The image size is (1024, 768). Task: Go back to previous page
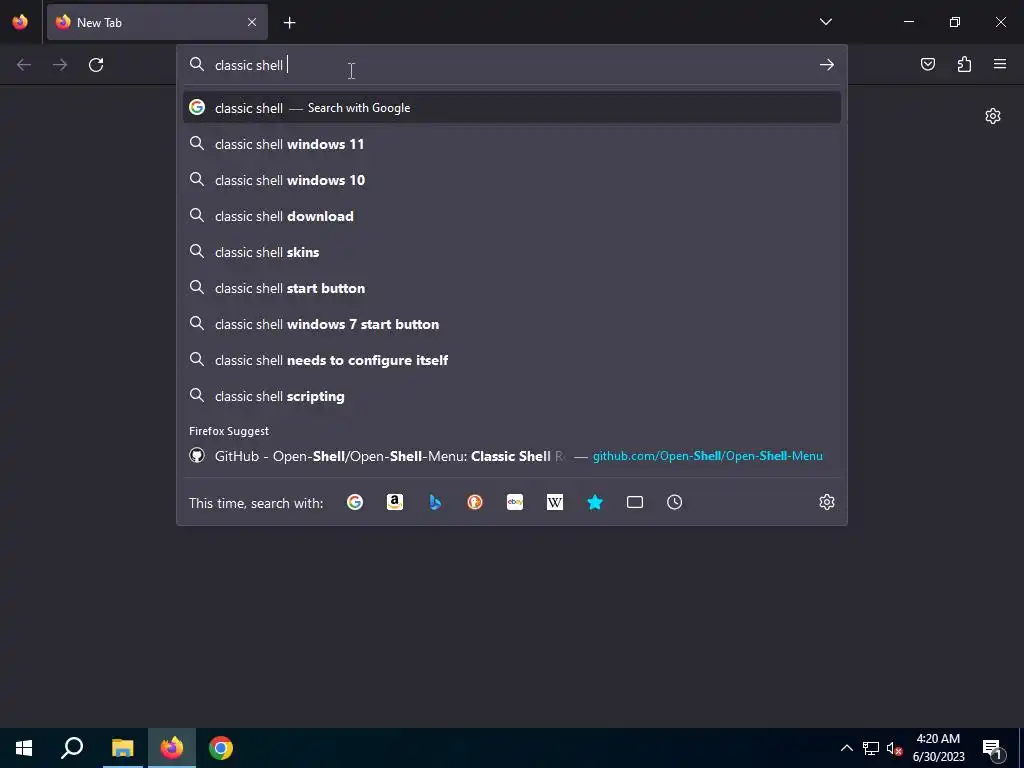[x=24, y=65]
